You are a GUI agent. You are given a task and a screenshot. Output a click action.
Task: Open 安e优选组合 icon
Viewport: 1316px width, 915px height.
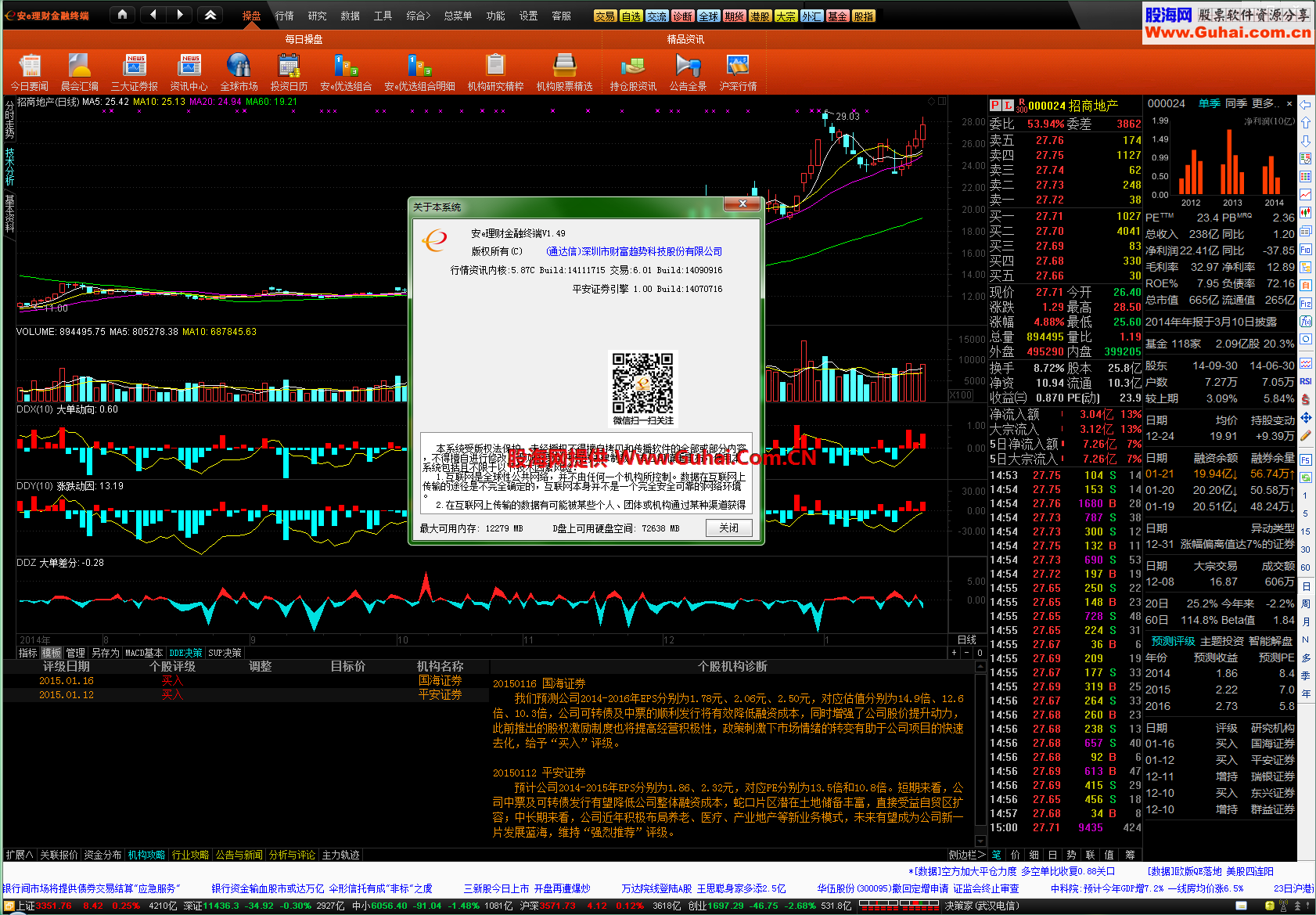click(346, 72)
